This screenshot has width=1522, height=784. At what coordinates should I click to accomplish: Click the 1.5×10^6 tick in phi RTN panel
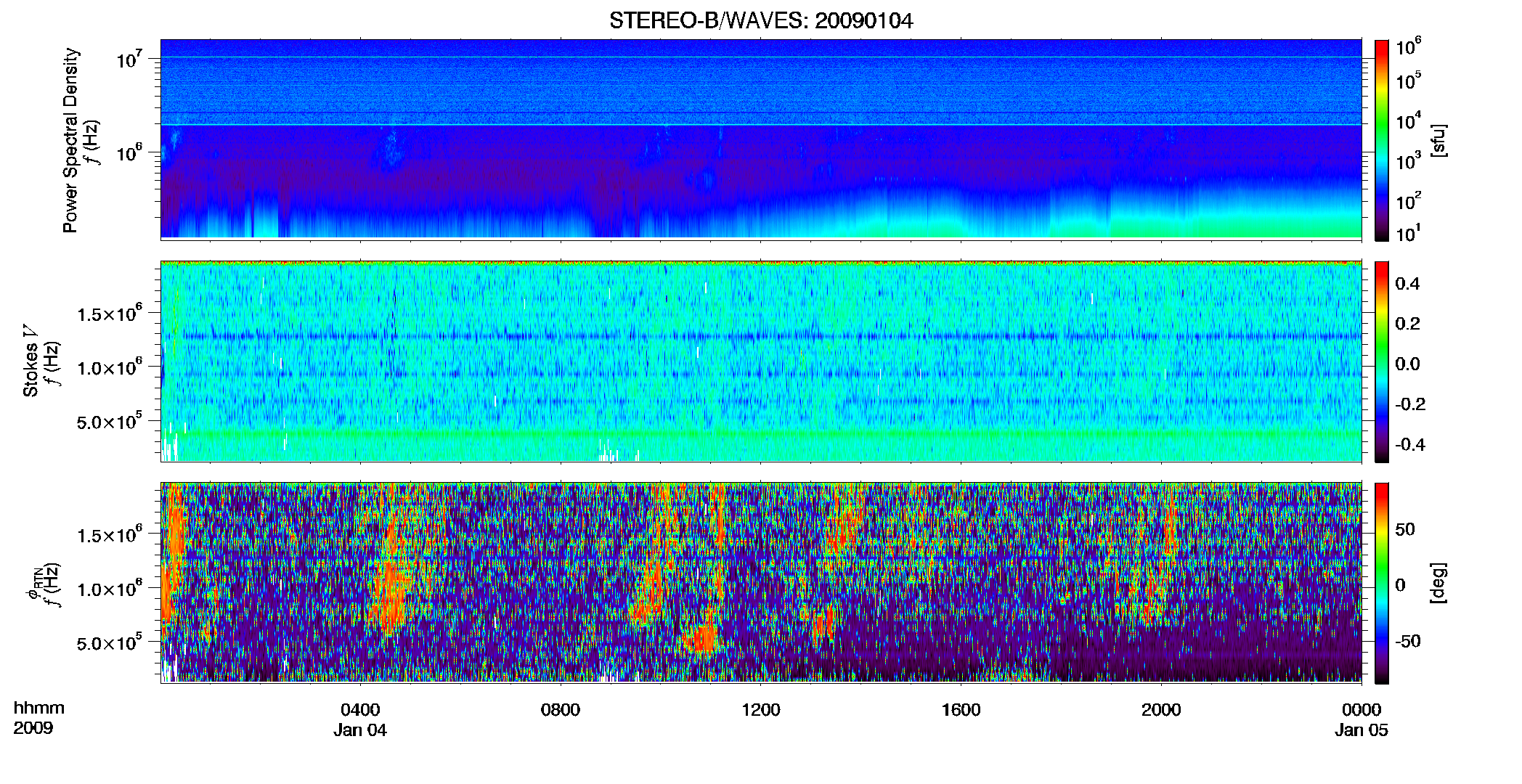point(110,535)
